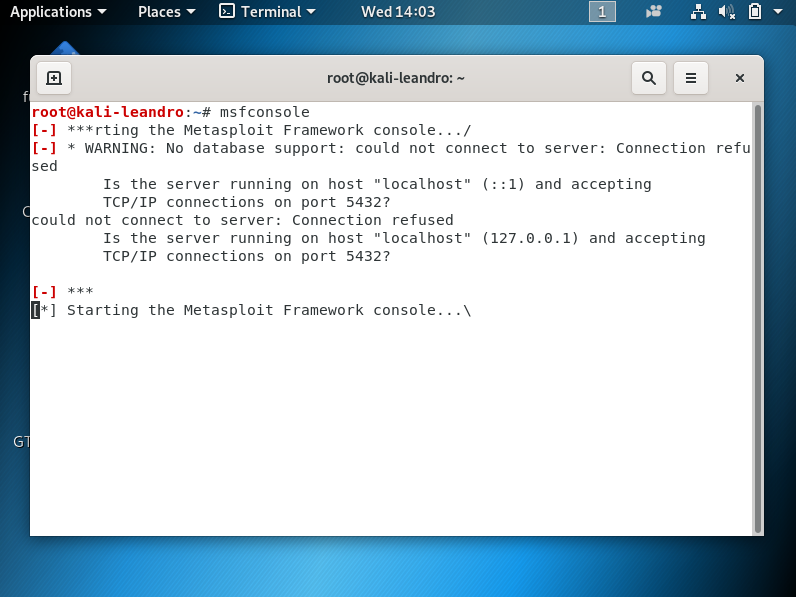Click 'Starting the Metasploit Framework console' line
The width and height of the screenshot is (796, 597).
pos(251,310)
